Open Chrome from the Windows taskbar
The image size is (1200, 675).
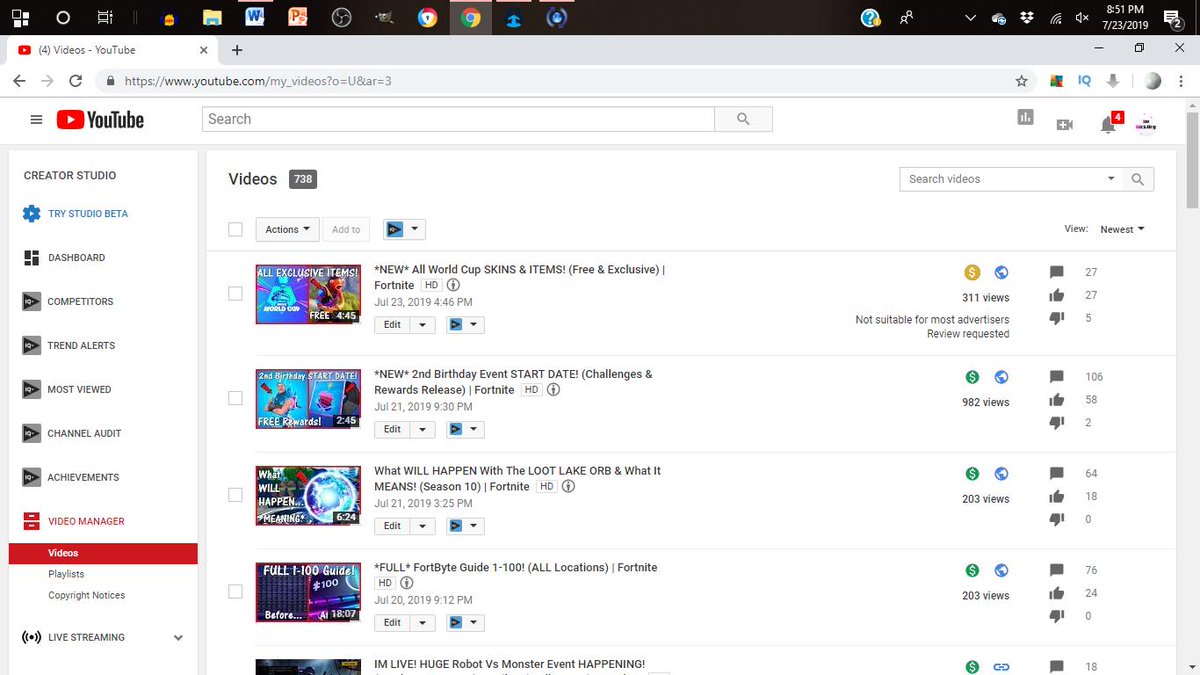(x=470, y=17)
